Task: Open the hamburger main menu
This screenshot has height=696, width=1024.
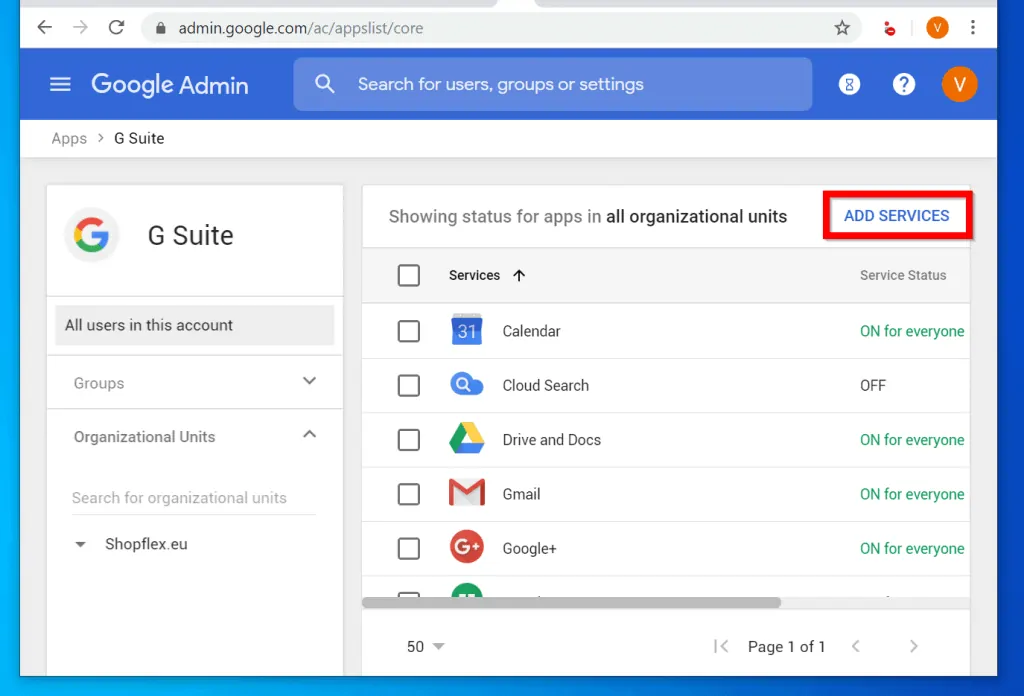Action: coord(60,85)
